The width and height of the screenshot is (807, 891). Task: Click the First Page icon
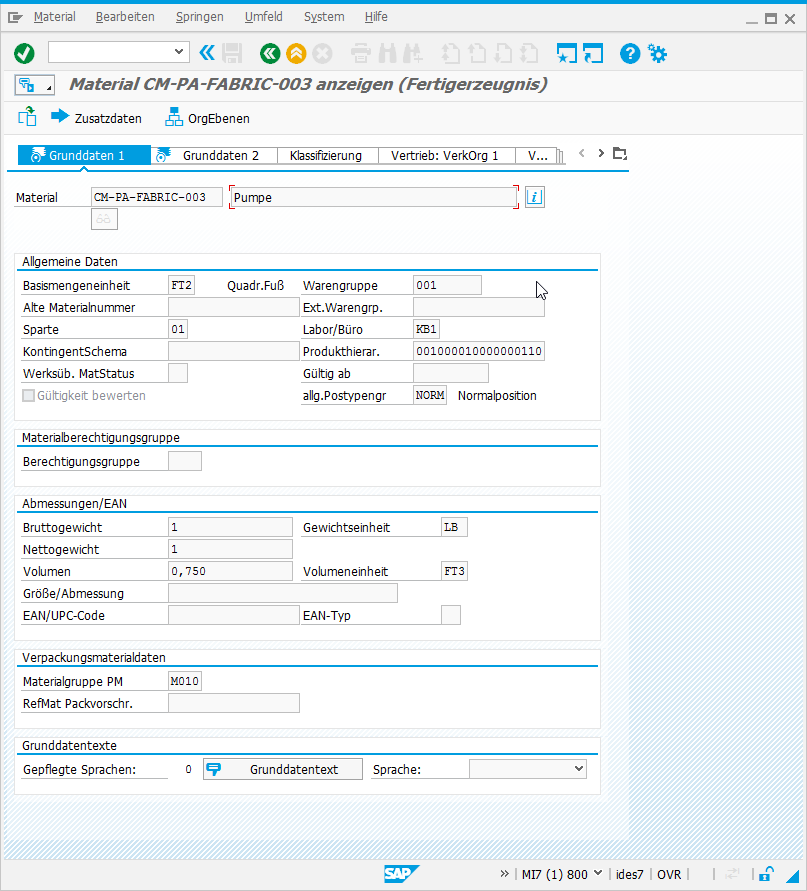click(451, 53)
